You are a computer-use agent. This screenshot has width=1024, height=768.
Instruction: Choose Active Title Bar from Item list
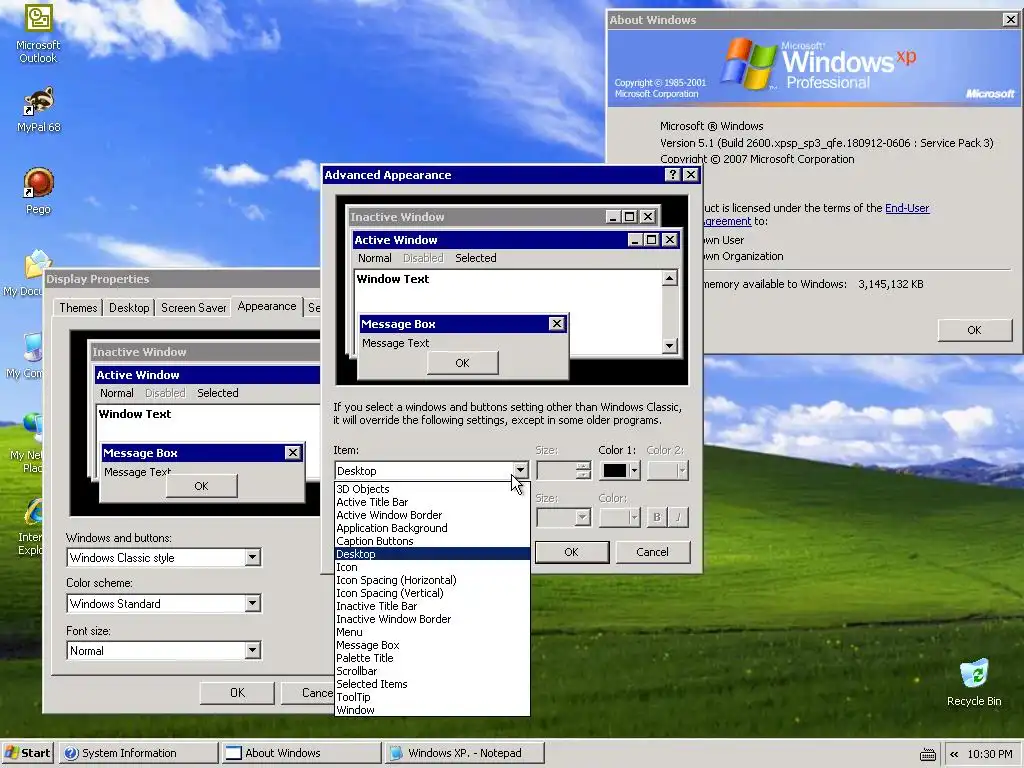pos(432,502)
